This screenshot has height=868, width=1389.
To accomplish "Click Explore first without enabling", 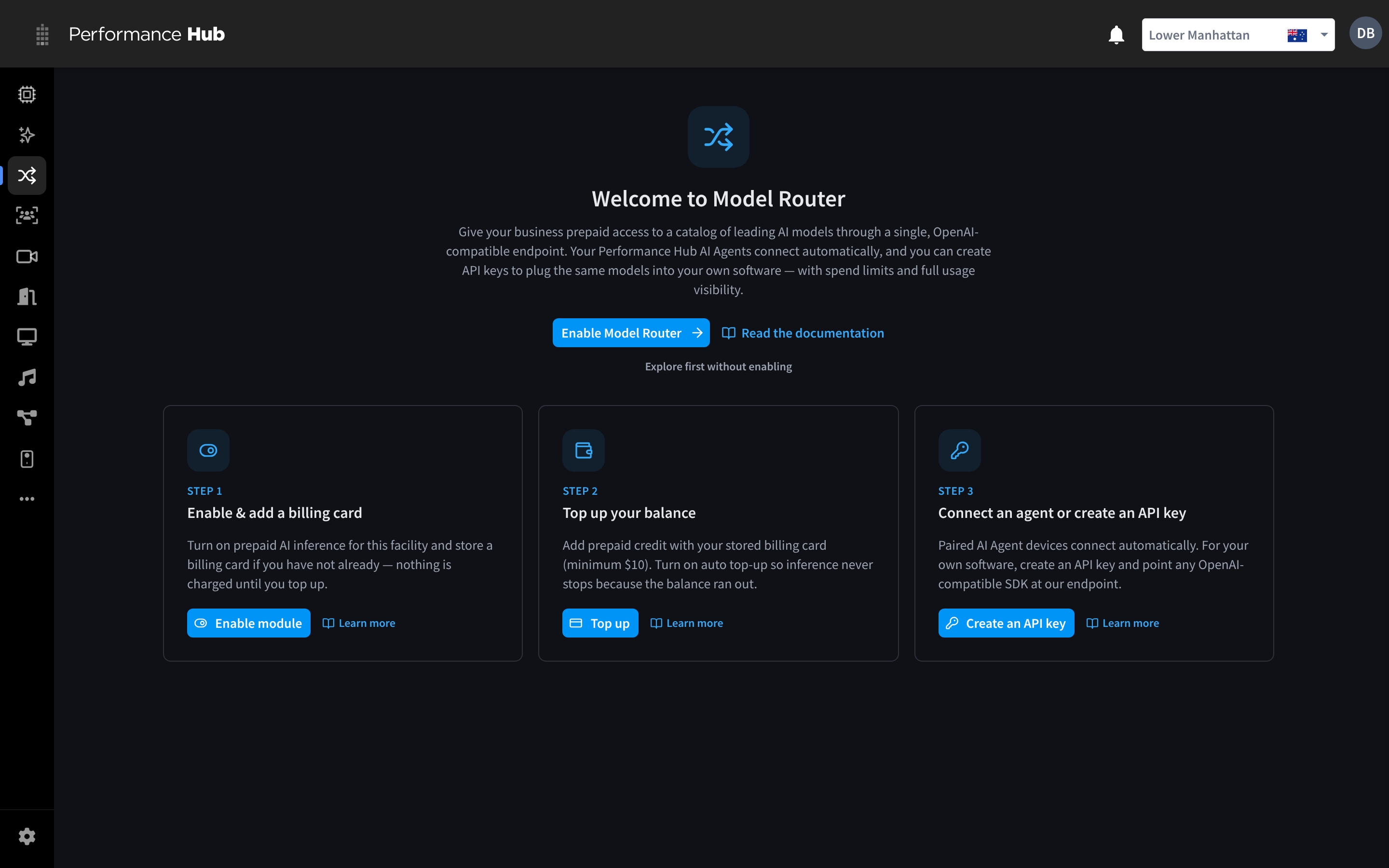I will click(718, 366).
